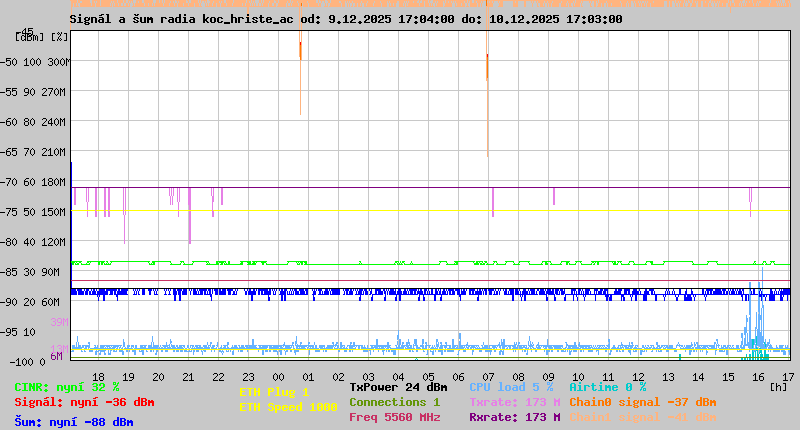Click the 'Rxrate: 173 M' legend text

[515, 417]
